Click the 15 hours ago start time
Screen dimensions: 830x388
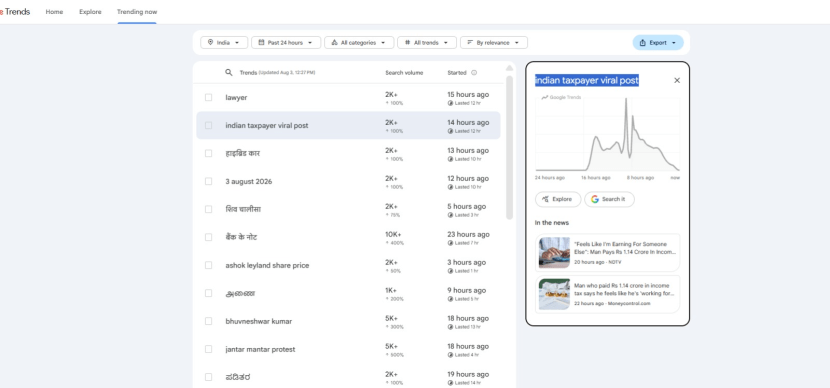[x=468, y=94]
